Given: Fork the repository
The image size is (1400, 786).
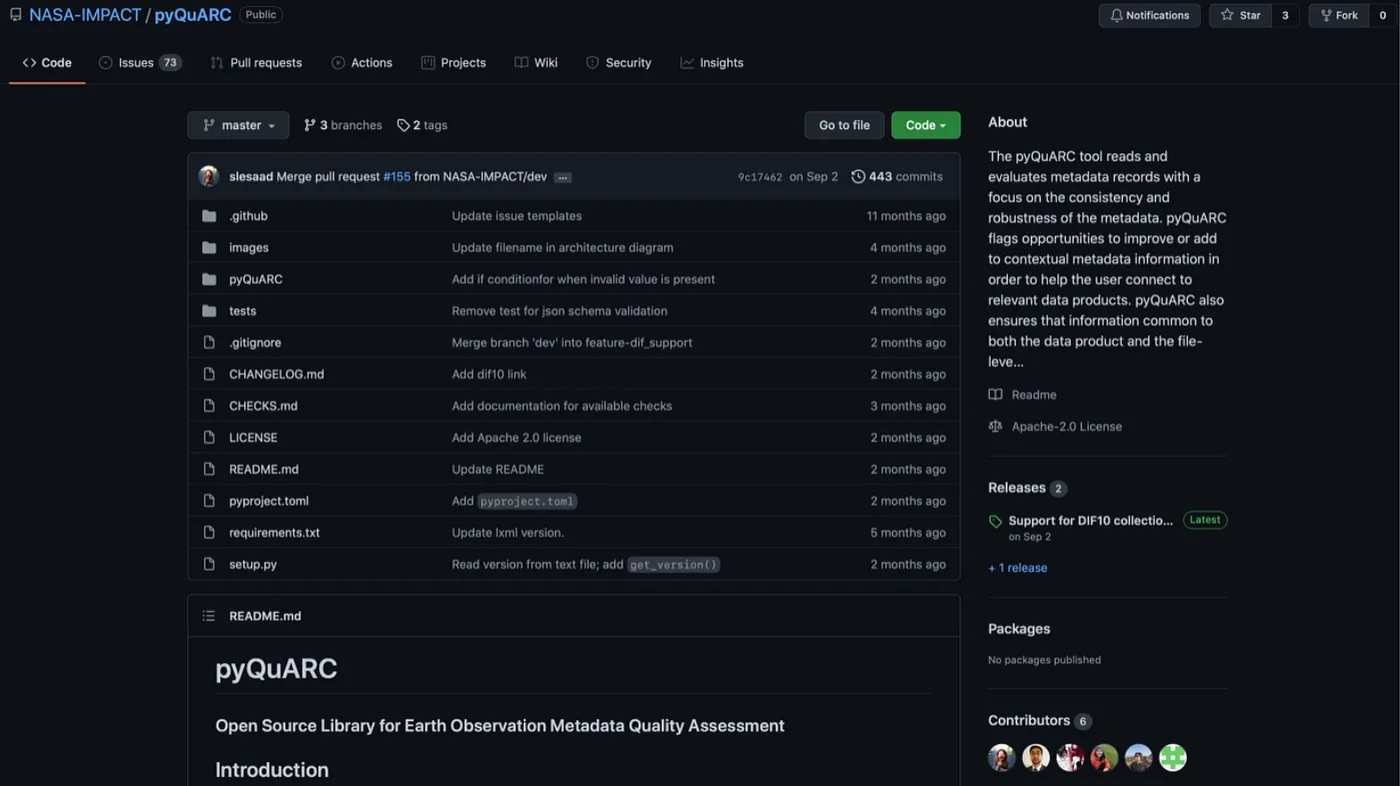Looking at the screenshot, I should (1339, 15).
